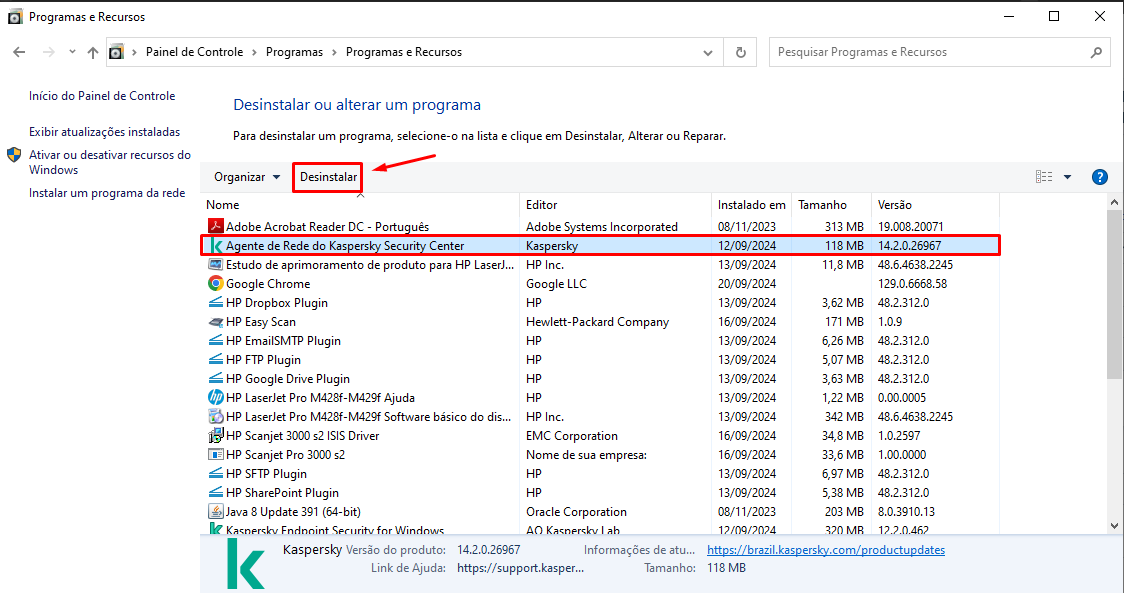1124x593 pixels.
Task: Click the Kaspersky Agente de Rede row icon
Action: coord(215,245)
